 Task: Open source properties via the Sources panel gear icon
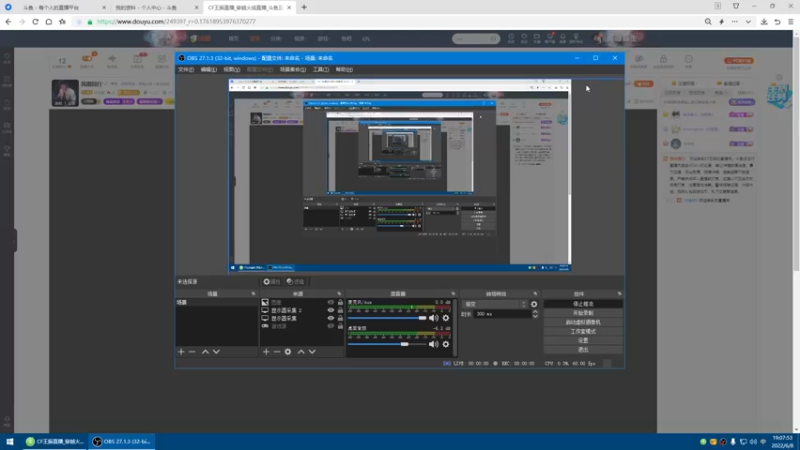(x=288, y=352)
